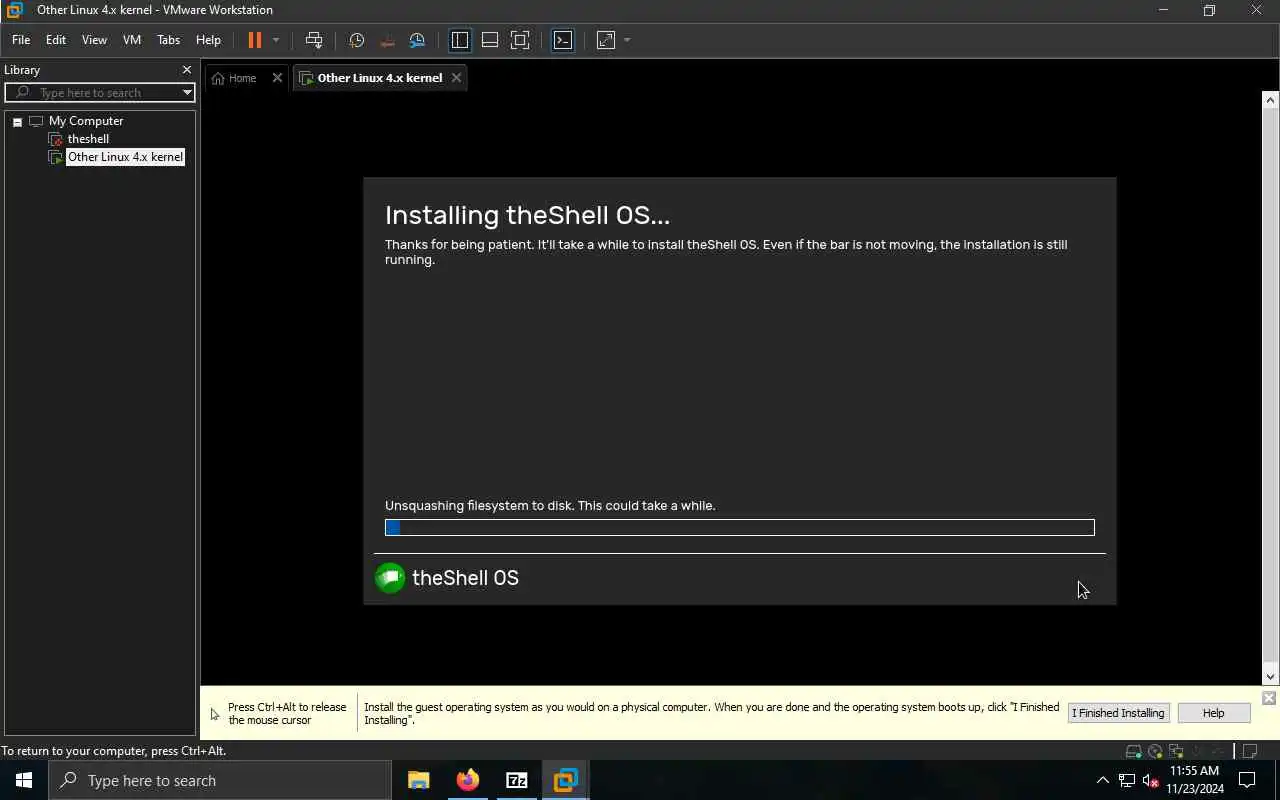Take a snapshot of this virtual machine

click(x=357, y=40)
